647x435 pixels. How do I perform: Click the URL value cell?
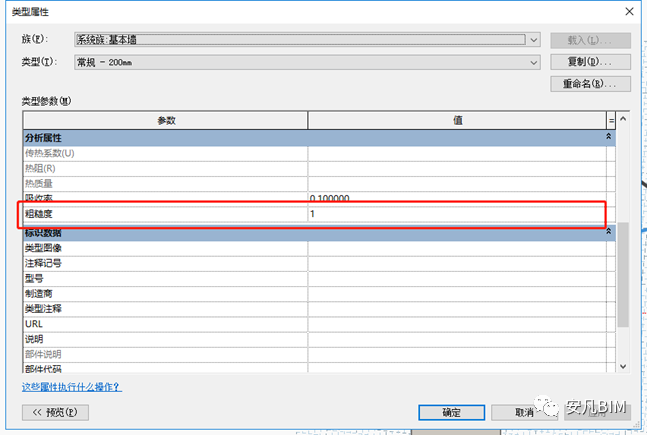click(456, 324)
